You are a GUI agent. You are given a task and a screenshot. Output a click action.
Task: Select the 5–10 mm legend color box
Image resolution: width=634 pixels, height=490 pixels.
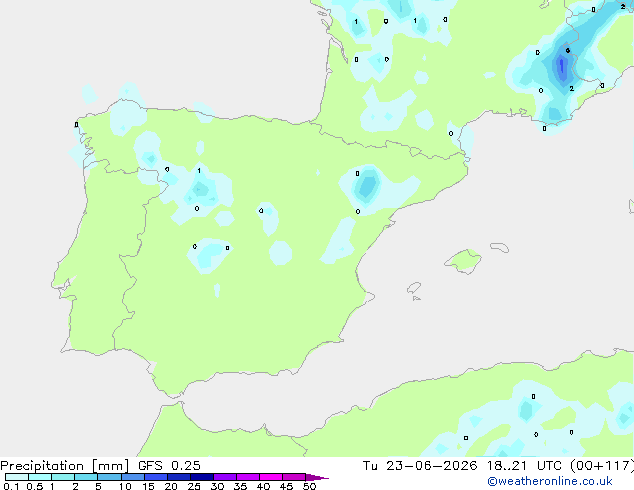[x=109, y=477]
